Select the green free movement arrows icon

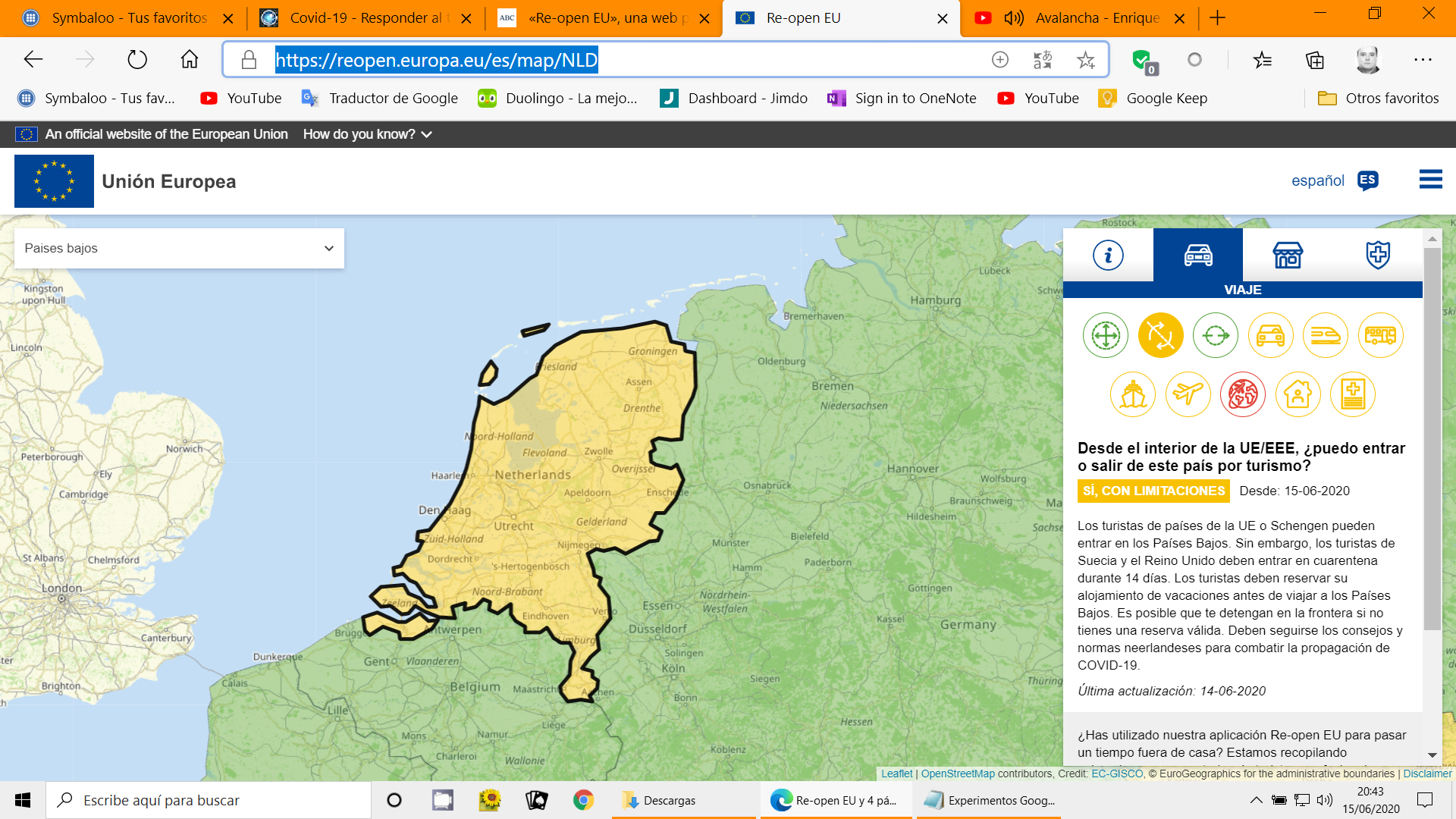(1106, 335)
